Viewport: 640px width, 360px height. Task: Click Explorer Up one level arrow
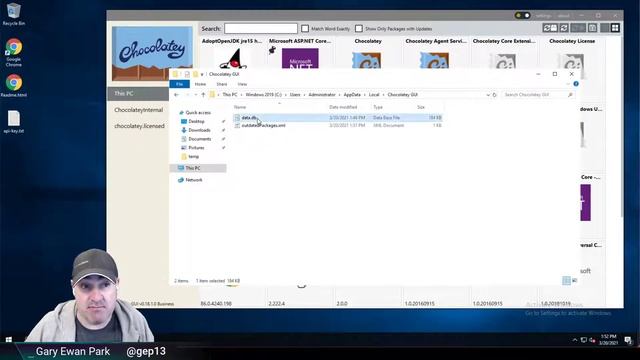203,95
